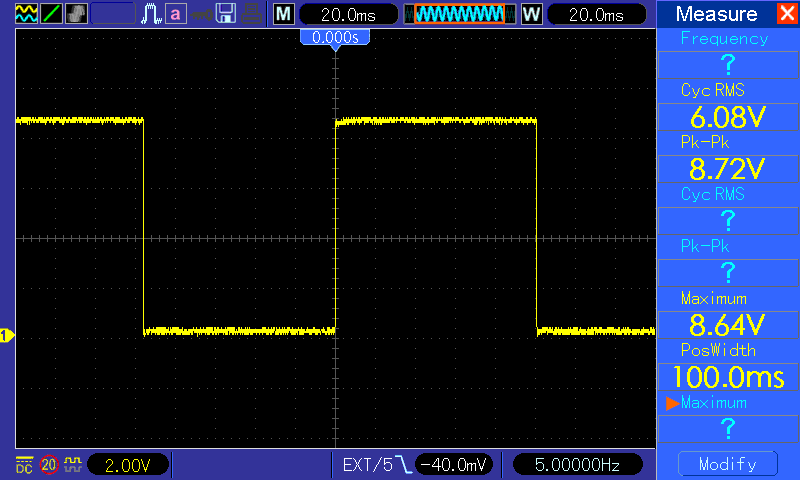800x480 pixels.
Task: Click the EXT/5 trigger source label
Action: 367,465
